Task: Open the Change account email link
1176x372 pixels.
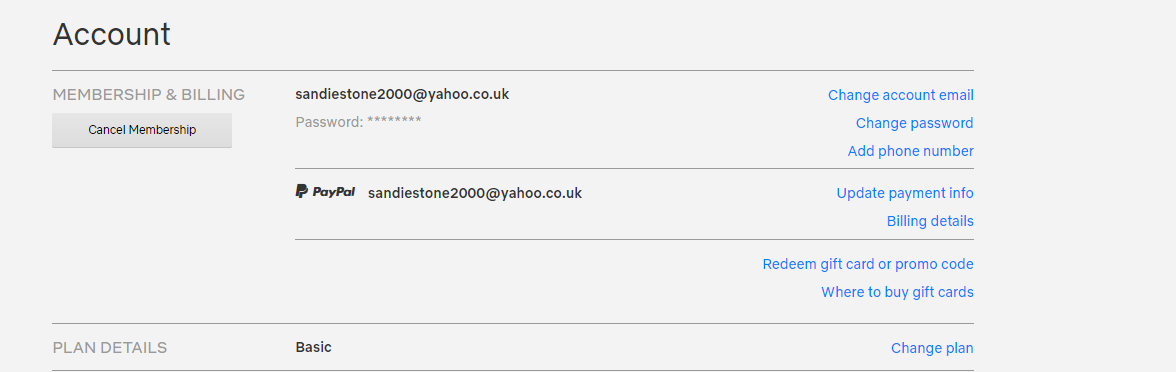Action: (901, 95)
